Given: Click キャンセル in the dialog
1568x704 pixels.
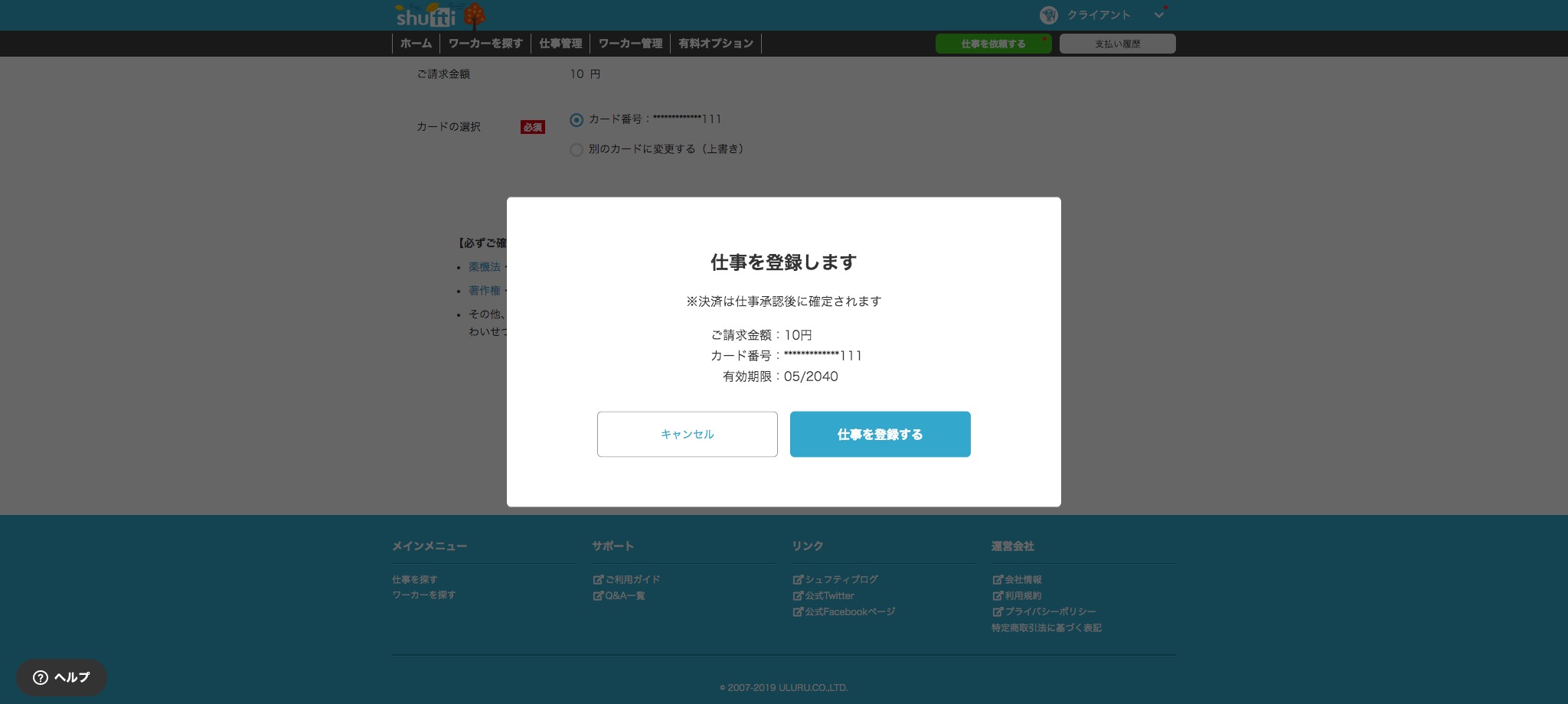Looking at the screenshot, I should pos(687,434).
